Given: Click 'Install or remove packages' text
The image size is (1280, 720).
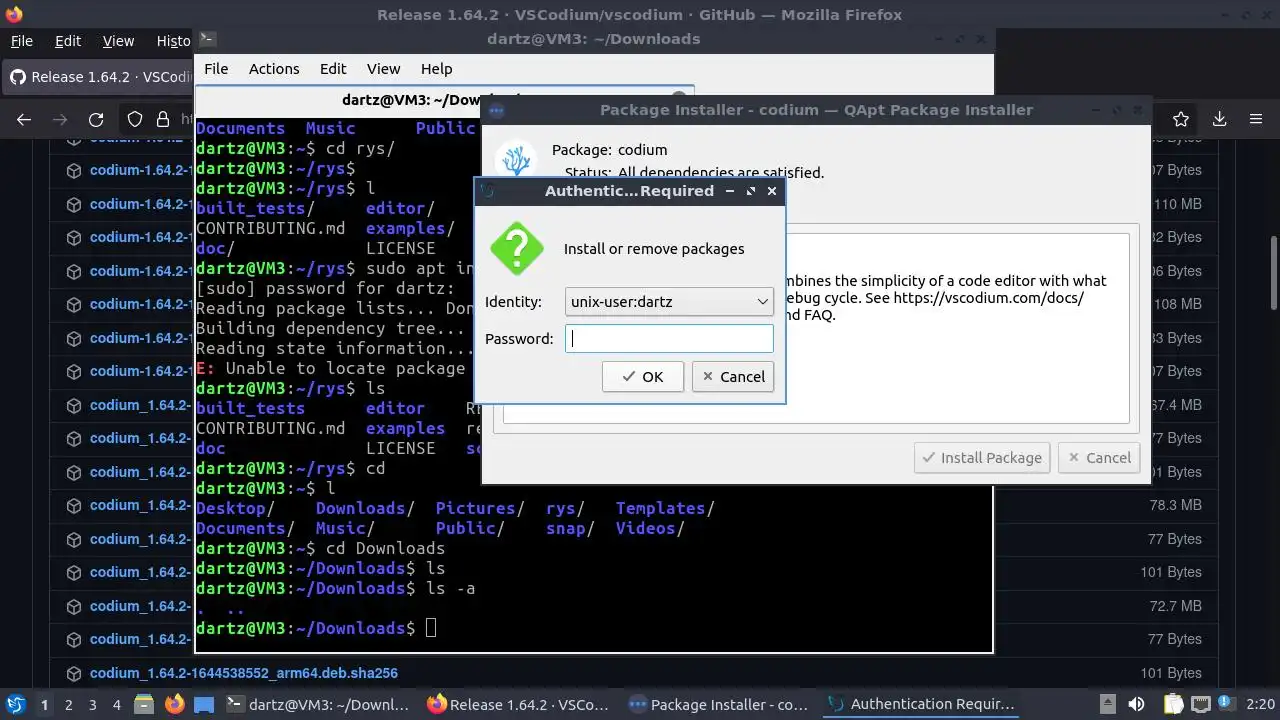Looking at the screenshot, I should (654, 249).
